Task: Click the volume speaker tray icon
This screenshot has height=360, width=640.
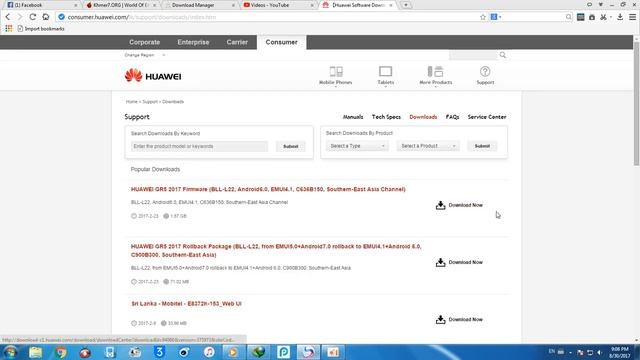Action: (x=599, y=352)
